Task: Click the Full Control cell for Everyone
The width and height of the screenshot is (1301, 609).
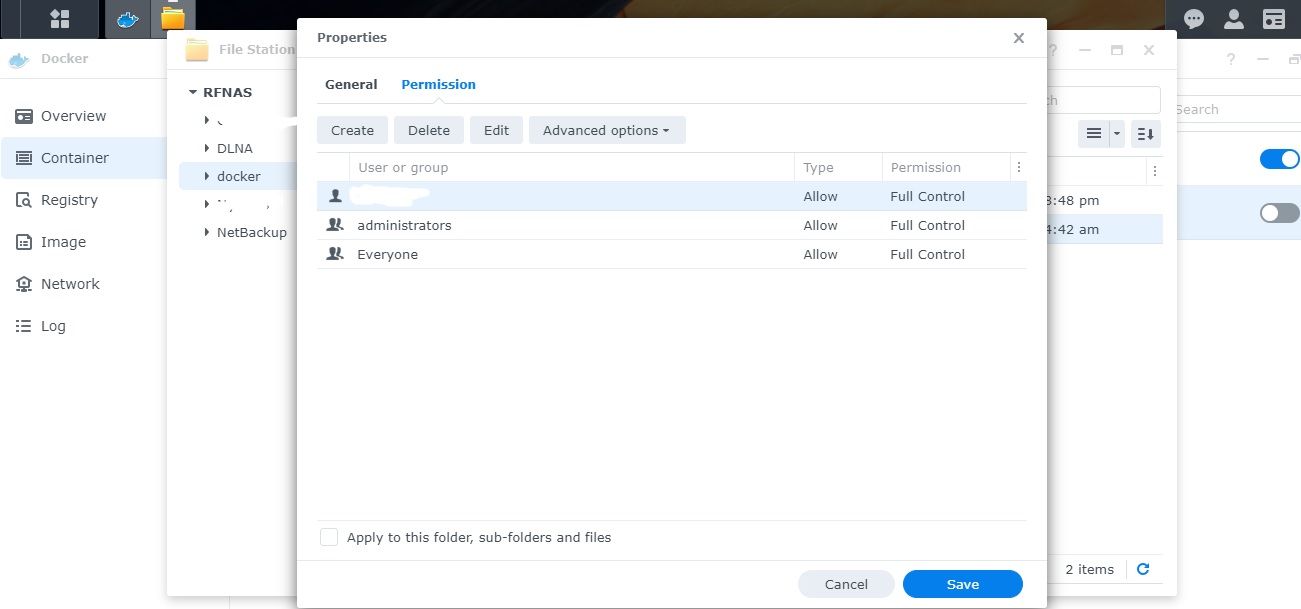Action: 927,254
